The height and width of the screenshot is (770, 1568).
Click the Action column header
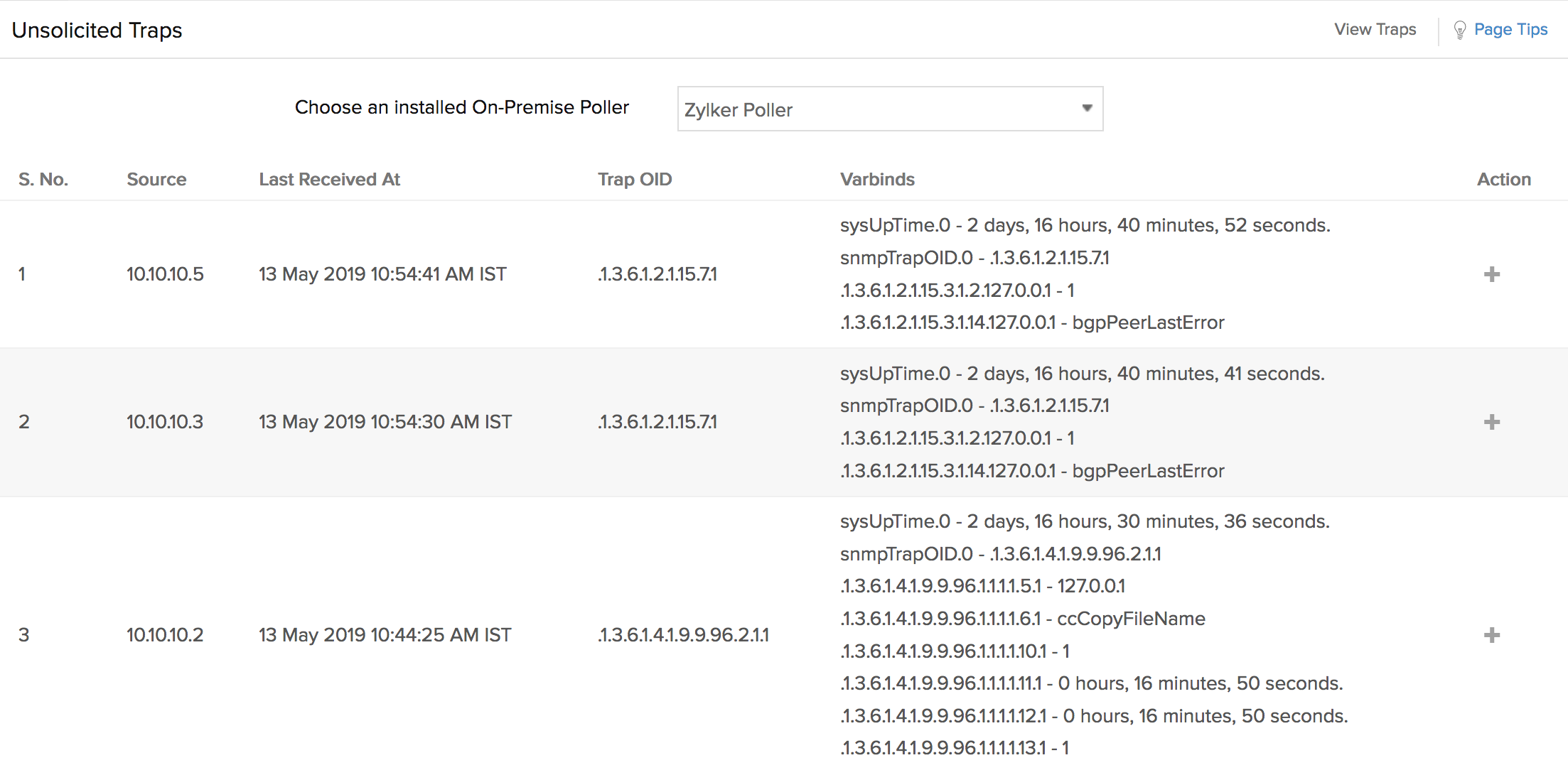click(x=1503, y=180)
